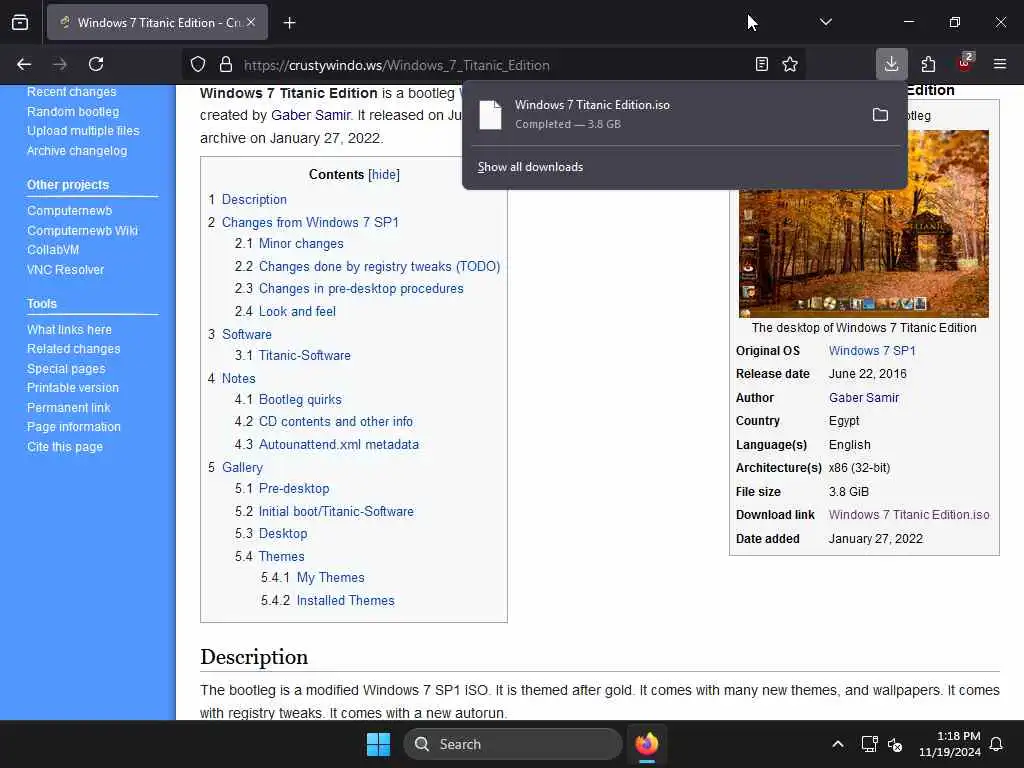The height and width of the screenshot is (768, 1024).
Task: Toggle reader view icon
Action: (x=761, y=64)
